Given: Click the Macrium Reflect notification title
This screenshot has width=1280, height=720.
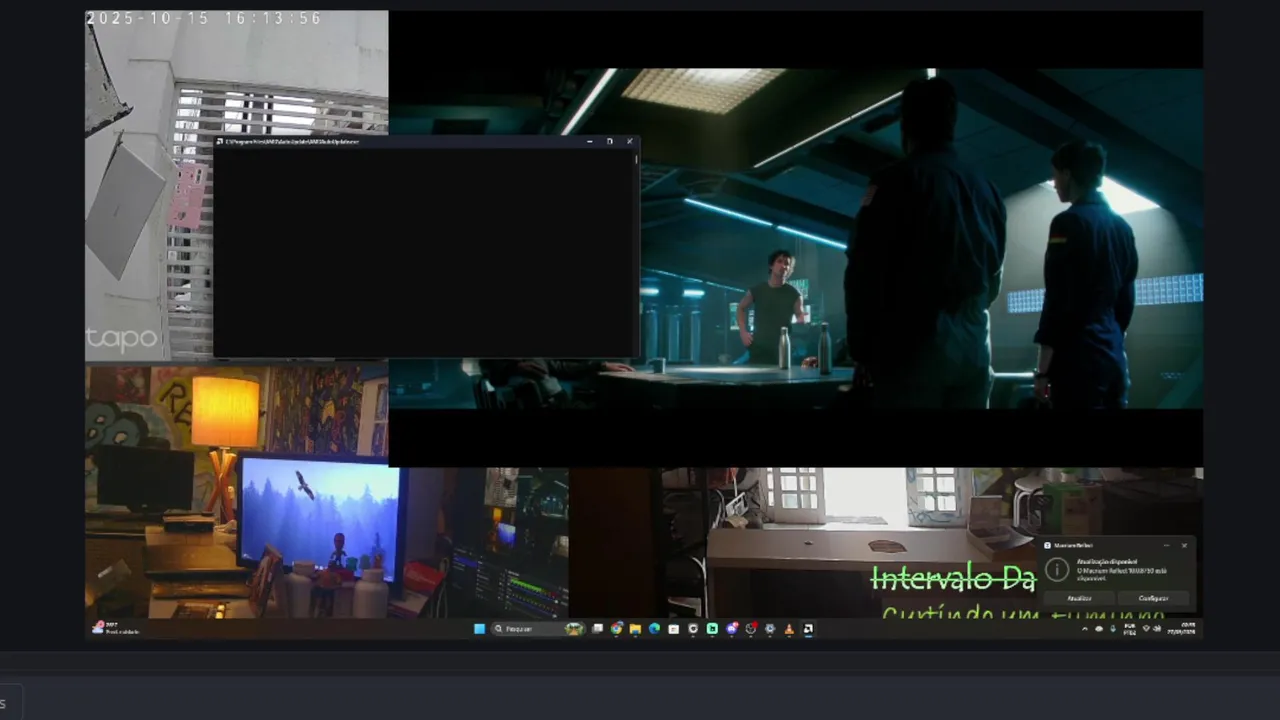Looking at the screenshot, I should [1074, 545].
